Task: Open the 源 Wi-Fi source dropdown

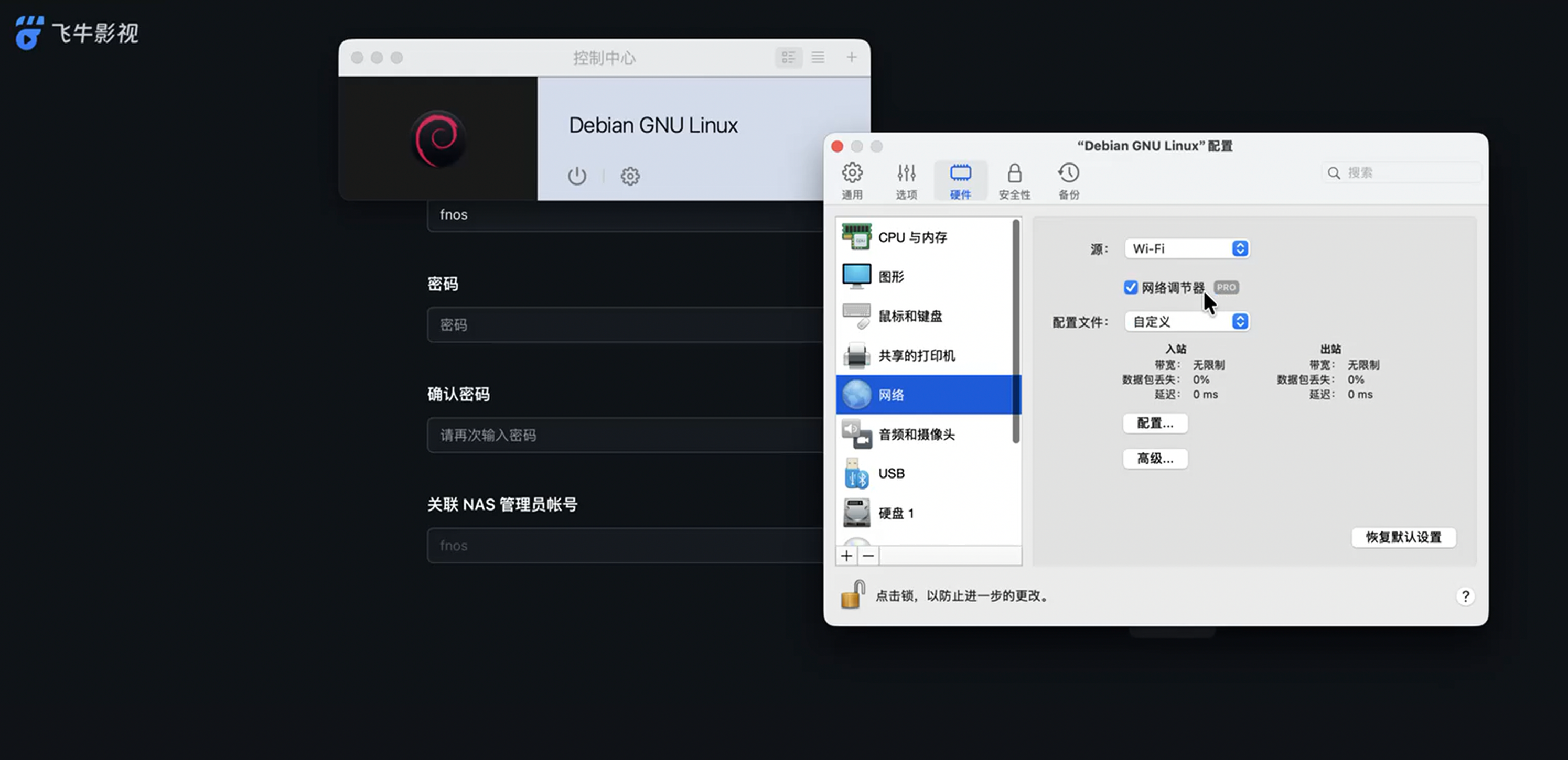Action: pos(1186,248)
